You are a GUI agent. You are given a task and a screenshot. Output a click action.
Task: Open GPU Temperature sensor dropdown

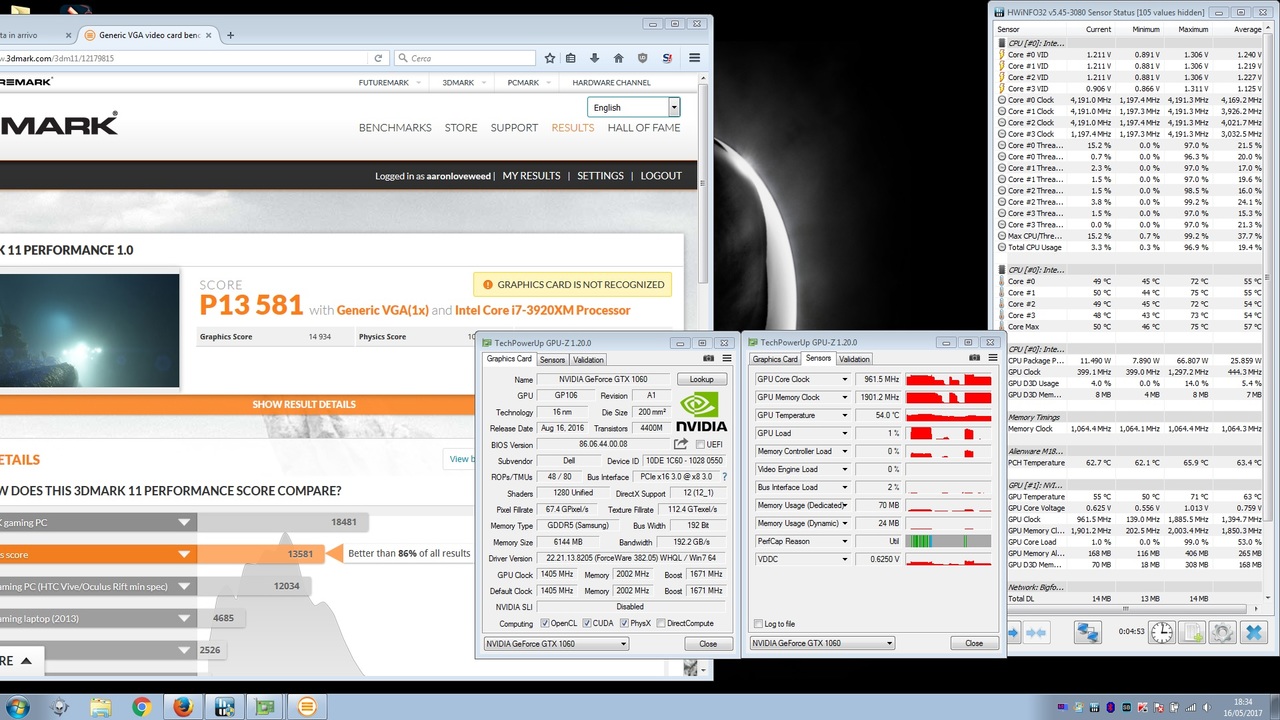point(844,415)
